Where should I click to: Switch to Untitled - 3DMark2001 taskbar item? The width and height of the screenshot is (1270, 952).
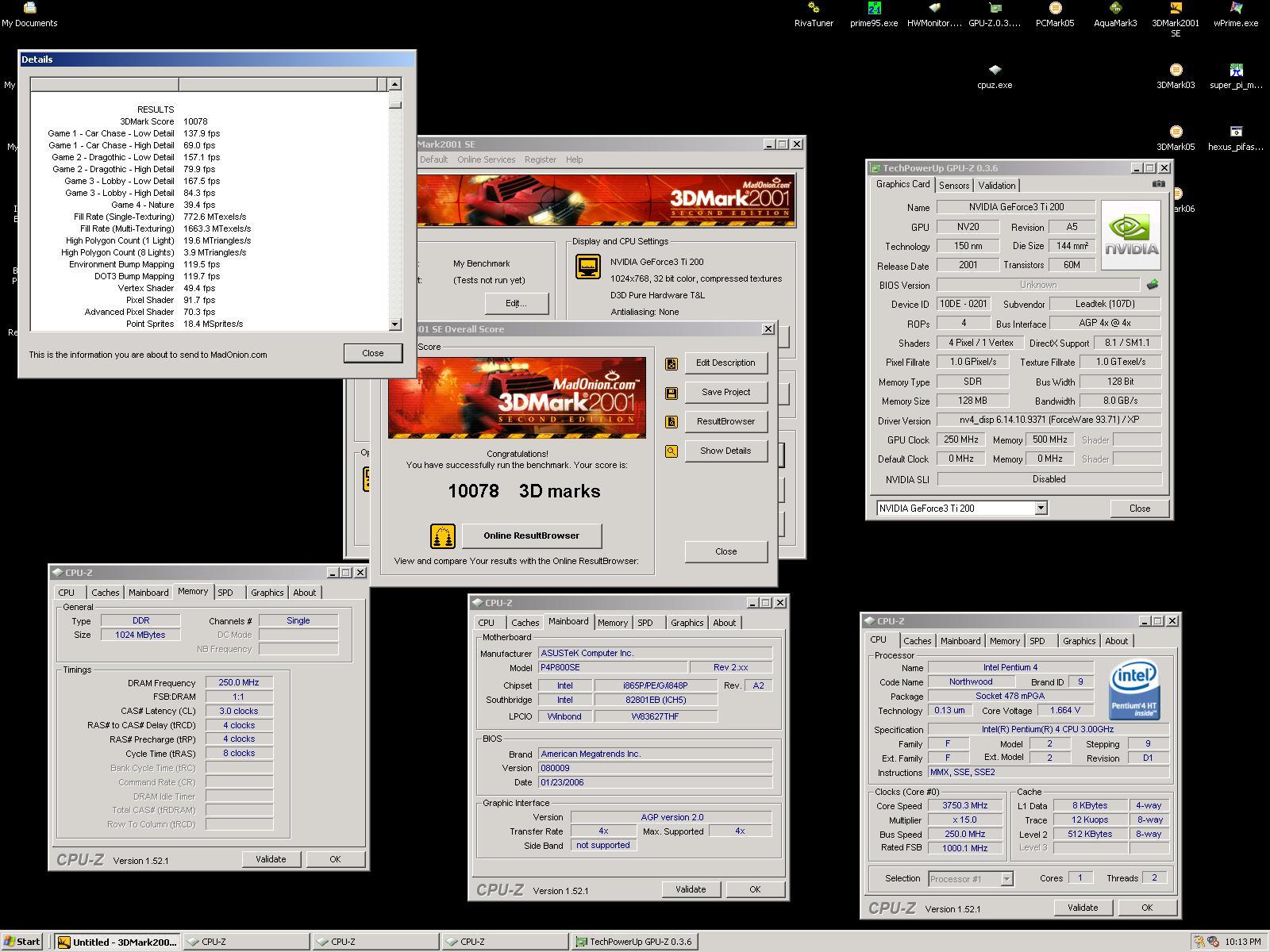click(x=118, y=942)
